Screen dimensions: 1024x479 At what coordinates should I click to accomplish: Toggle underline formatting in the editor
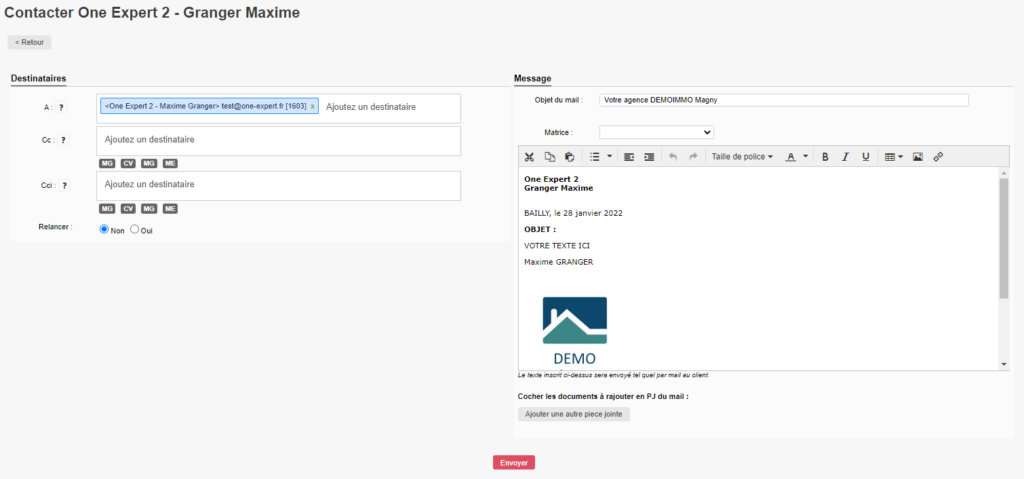(x=865, y=157)
